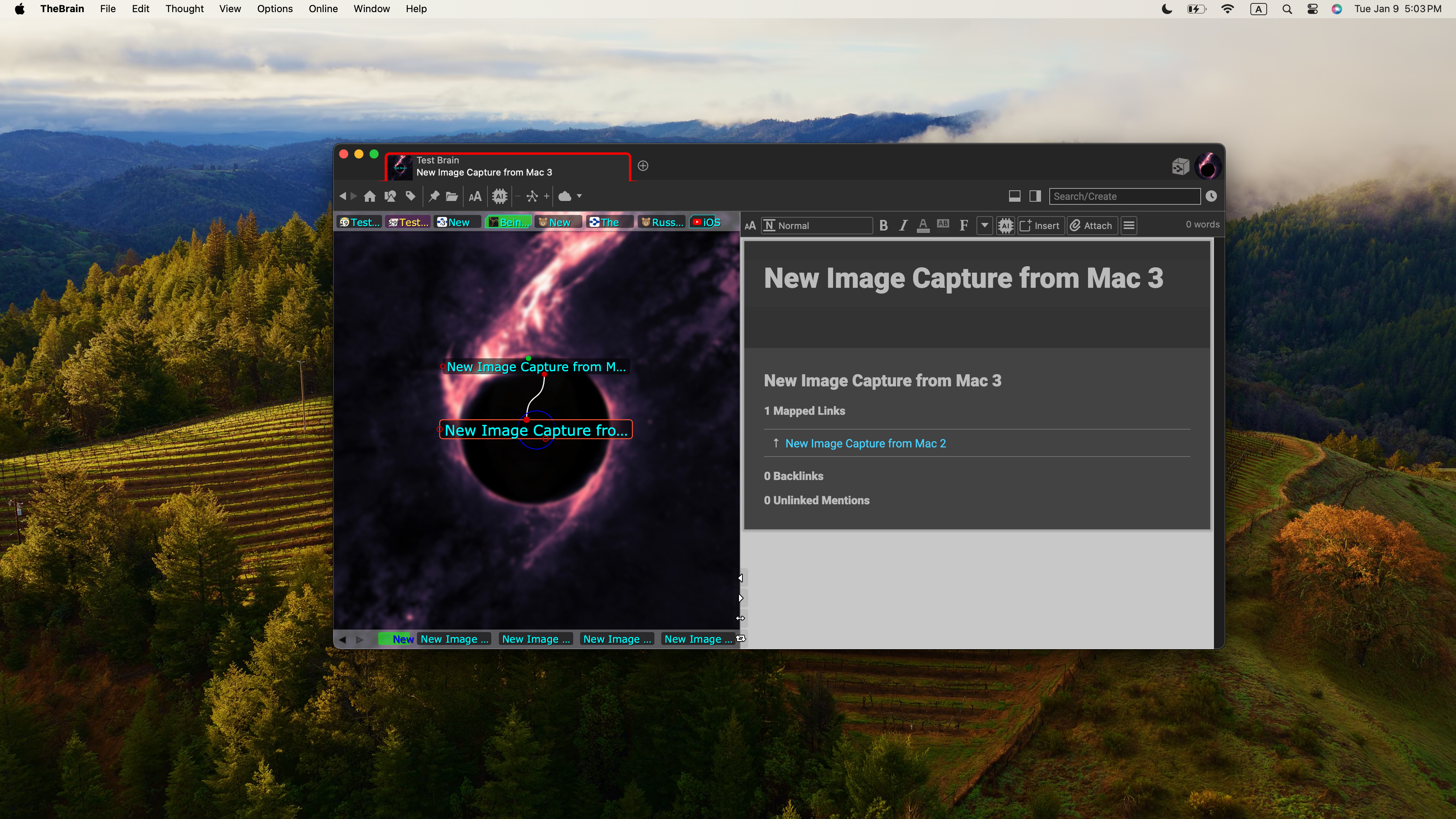The height and width of the screenshot is (819, 1456).
Task: Open the AI chip icon in plex toolbar
Action: pyautogui.click(x=500, y=196)
